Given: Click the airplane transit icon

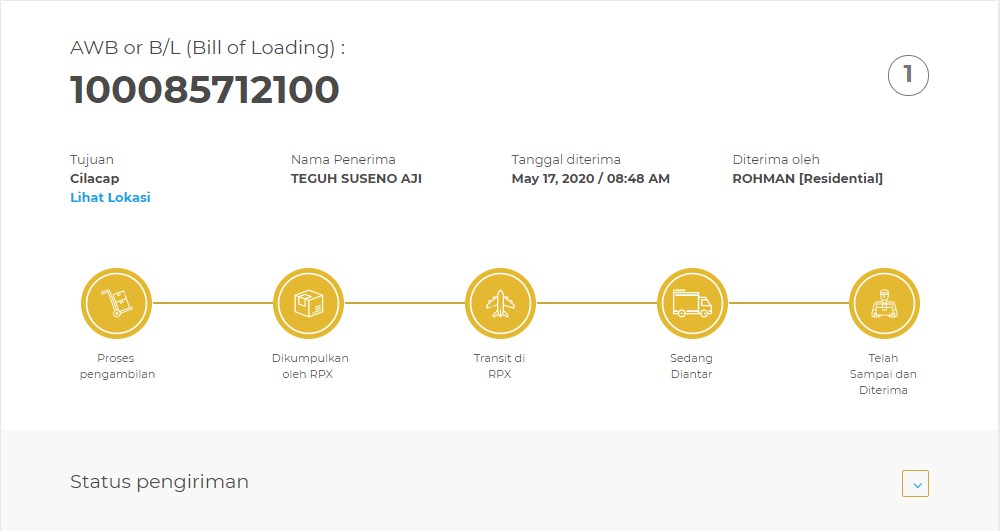Looking at the screenshot, I should [x=500, y=303].
